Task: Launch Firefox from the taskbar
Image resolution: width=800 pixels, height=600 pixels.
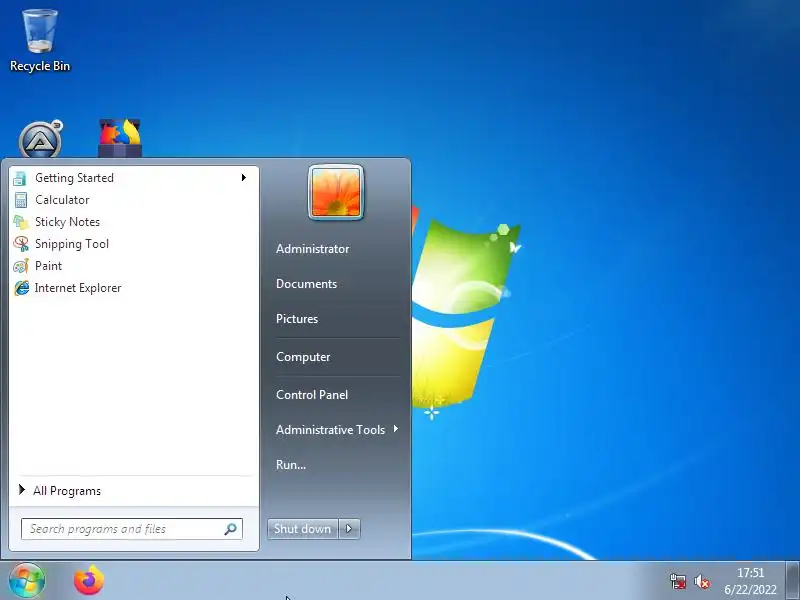Action: click(x=89, y=581)
